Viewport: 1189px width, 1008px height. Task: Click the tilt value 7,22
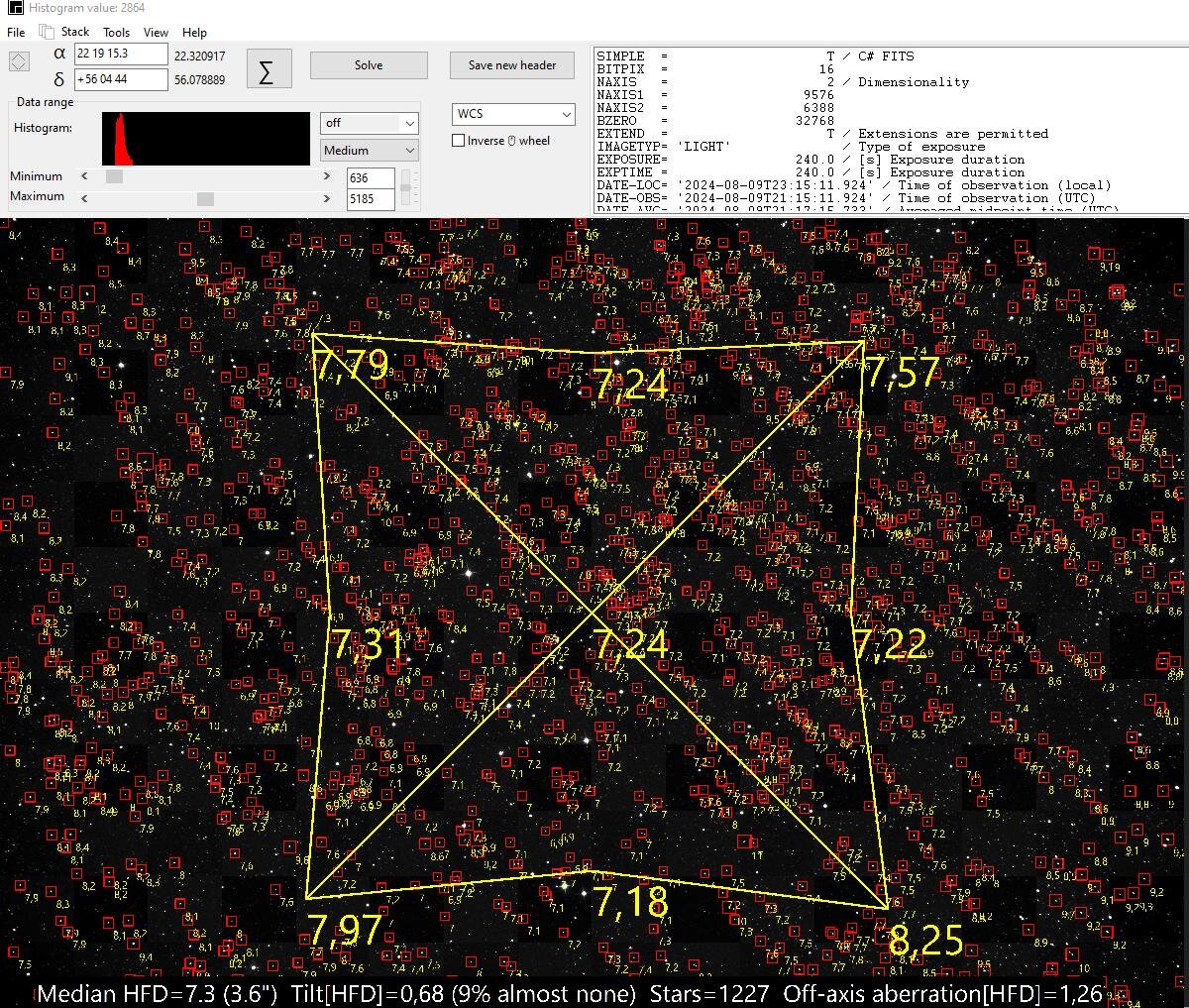tap(890, 644)
